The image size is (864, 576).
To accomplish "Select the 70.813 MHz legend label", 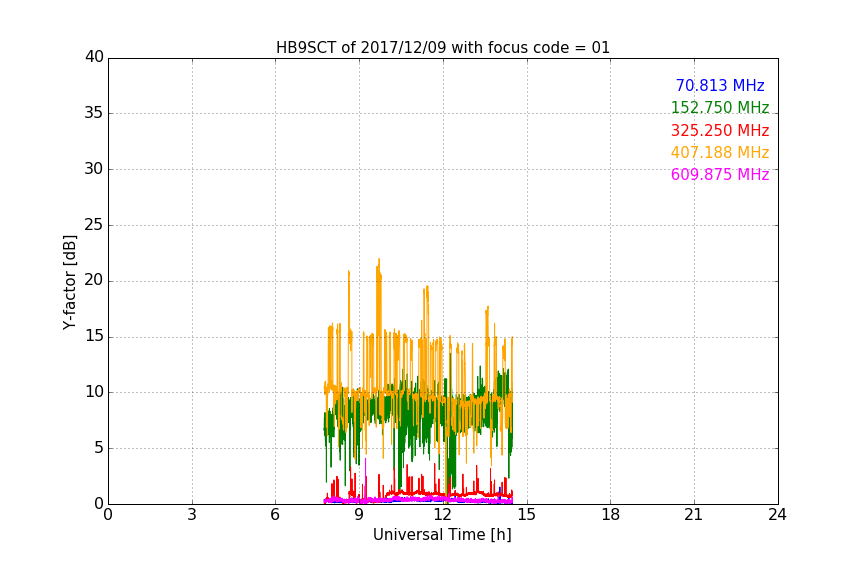I will pos(720,85).
